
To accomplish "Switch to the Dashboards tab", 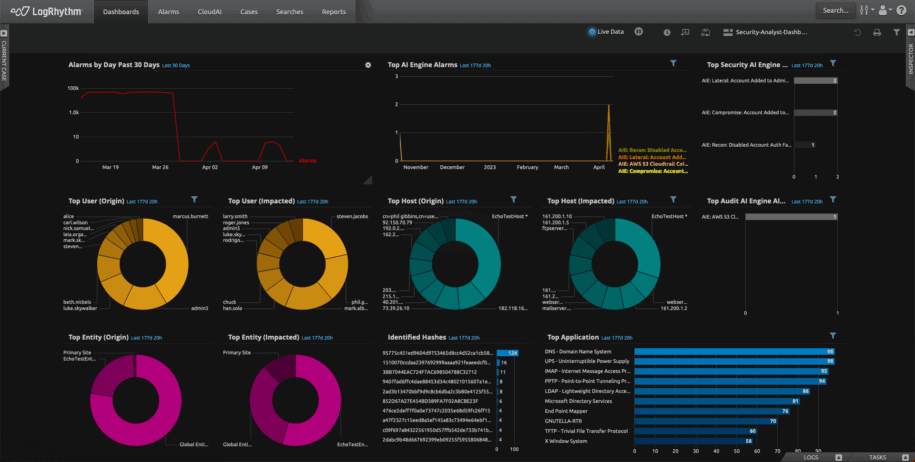I will pyautogui.click(x=121, y=12).
